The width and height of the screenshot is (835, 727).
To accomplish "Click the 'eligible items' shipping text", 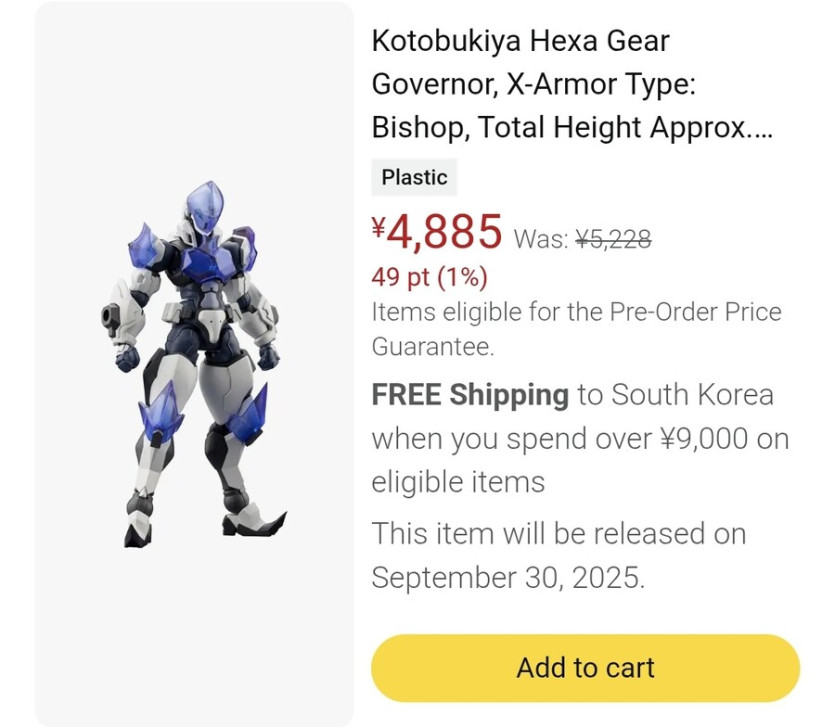I will (458, 482).
